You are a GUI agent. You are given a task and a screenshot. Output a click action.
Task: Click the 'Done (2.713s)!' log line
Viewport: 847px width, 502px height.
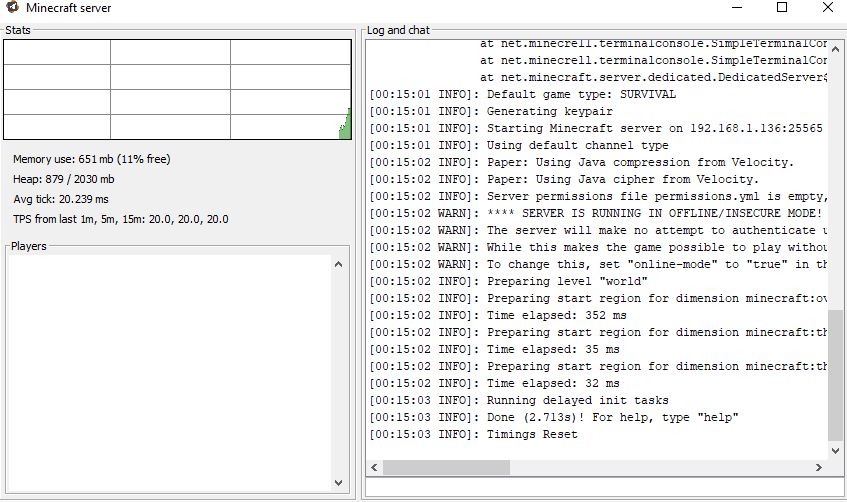(554, 417)
